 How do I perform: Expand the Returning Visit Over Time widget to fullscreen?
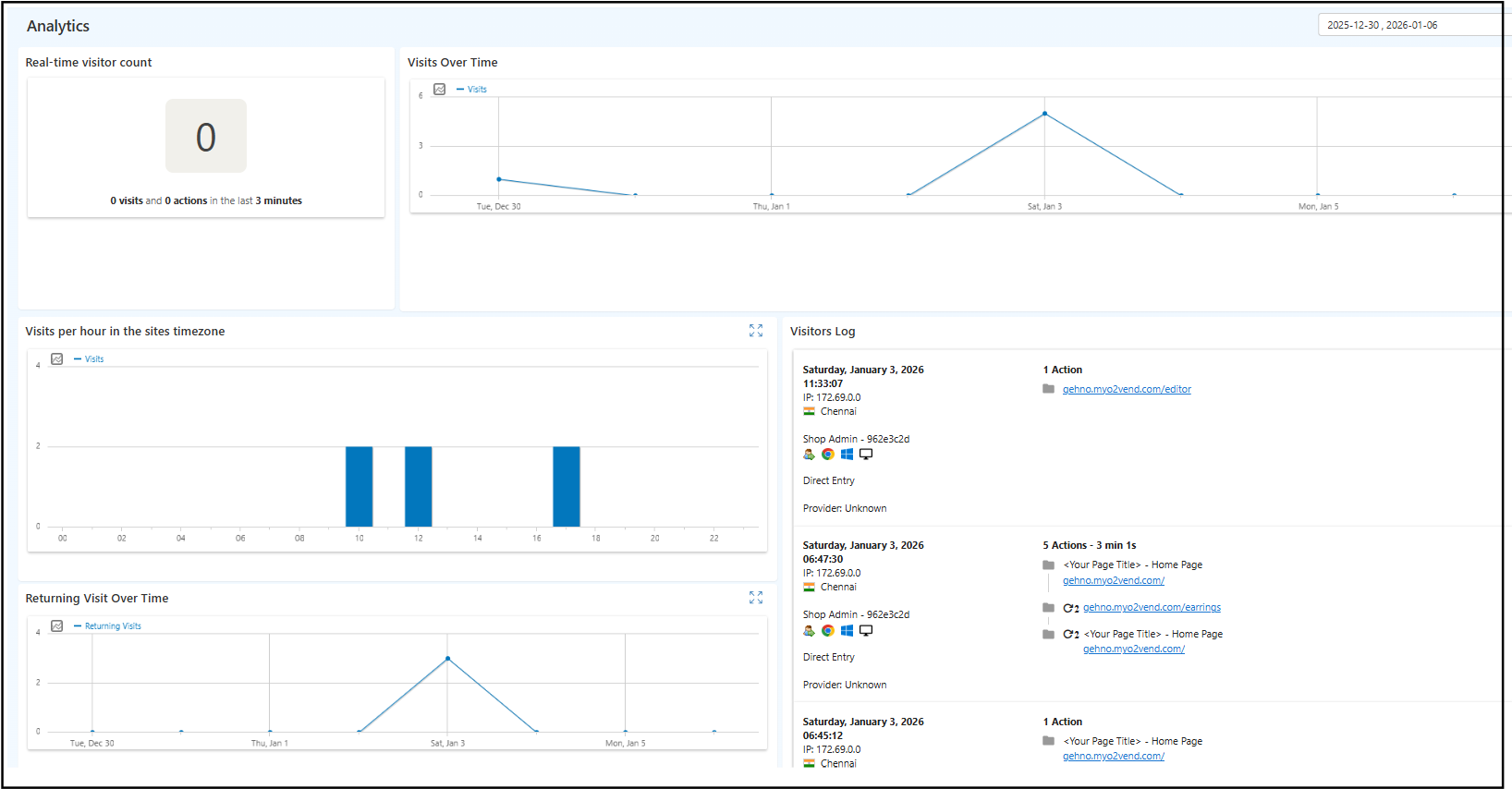(756, 598)
